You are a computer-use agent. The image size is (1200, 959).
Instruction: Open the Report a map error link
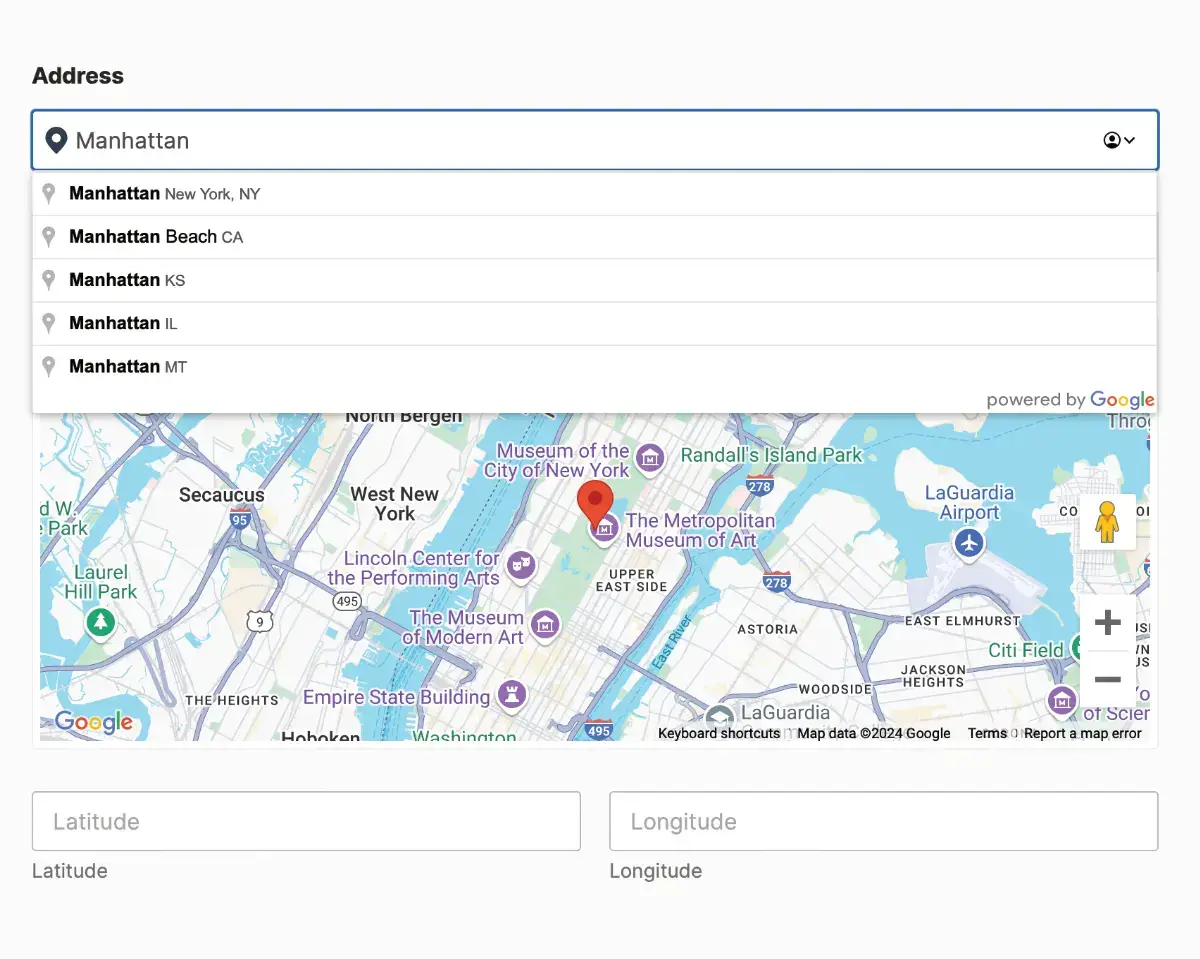tap(1083, 733)
